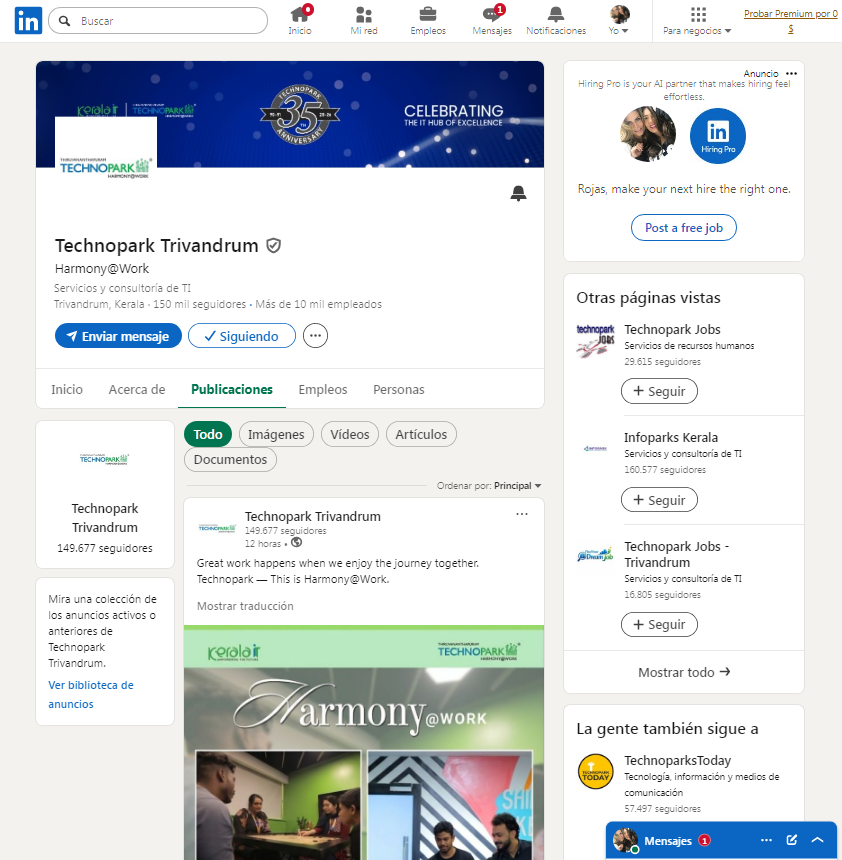The width and height of the screenshot is (842, 860).
Task: Select the Imágenes filter chip
Action: click(276, 434)
